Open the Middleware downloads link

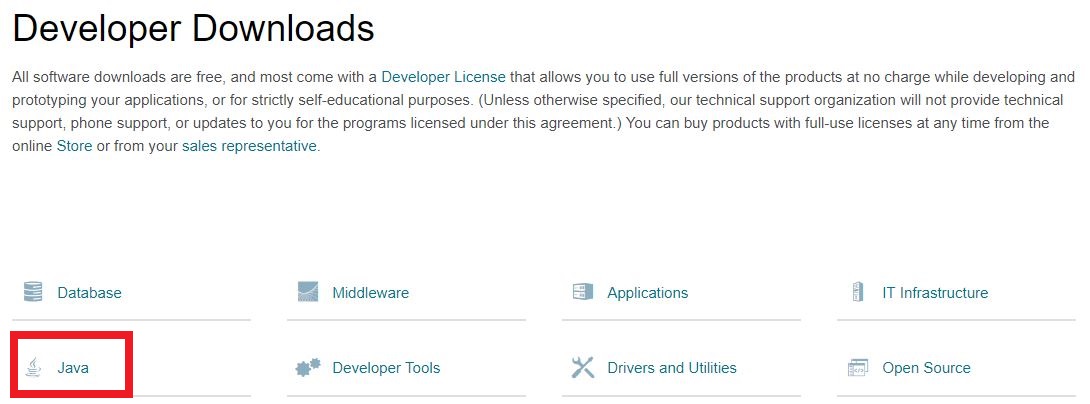[x=371, y=293]
